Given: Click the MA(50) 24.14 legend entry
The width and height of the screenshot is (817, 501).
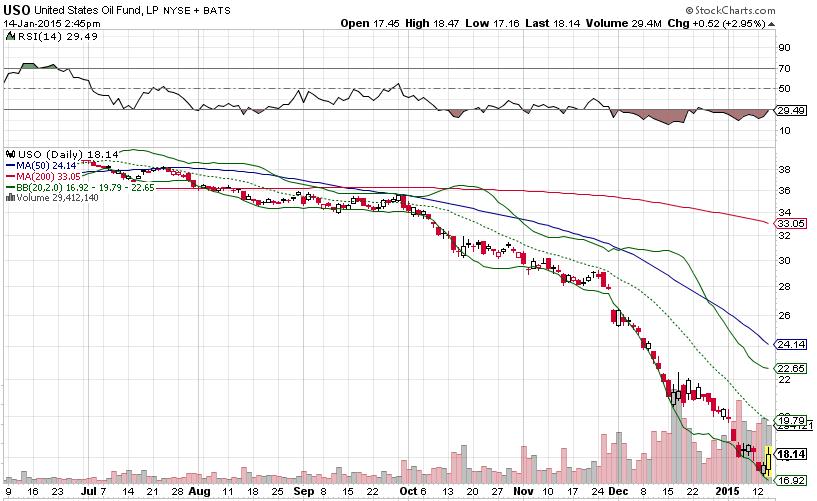Looking at the screenshot, I should pos(42,166).
